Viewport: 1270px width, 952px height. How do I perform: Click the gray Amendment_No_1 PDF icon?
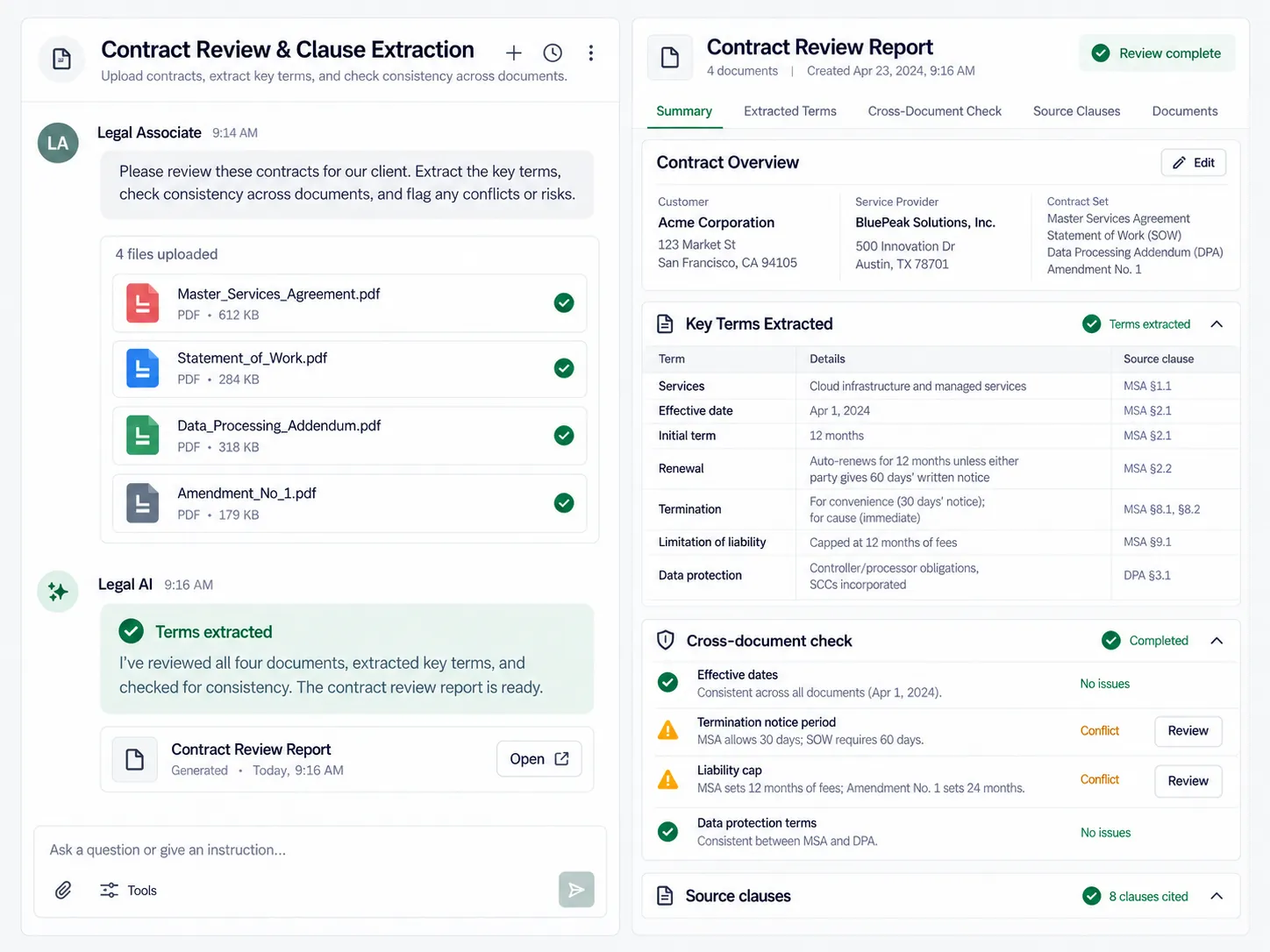[143, 503]
